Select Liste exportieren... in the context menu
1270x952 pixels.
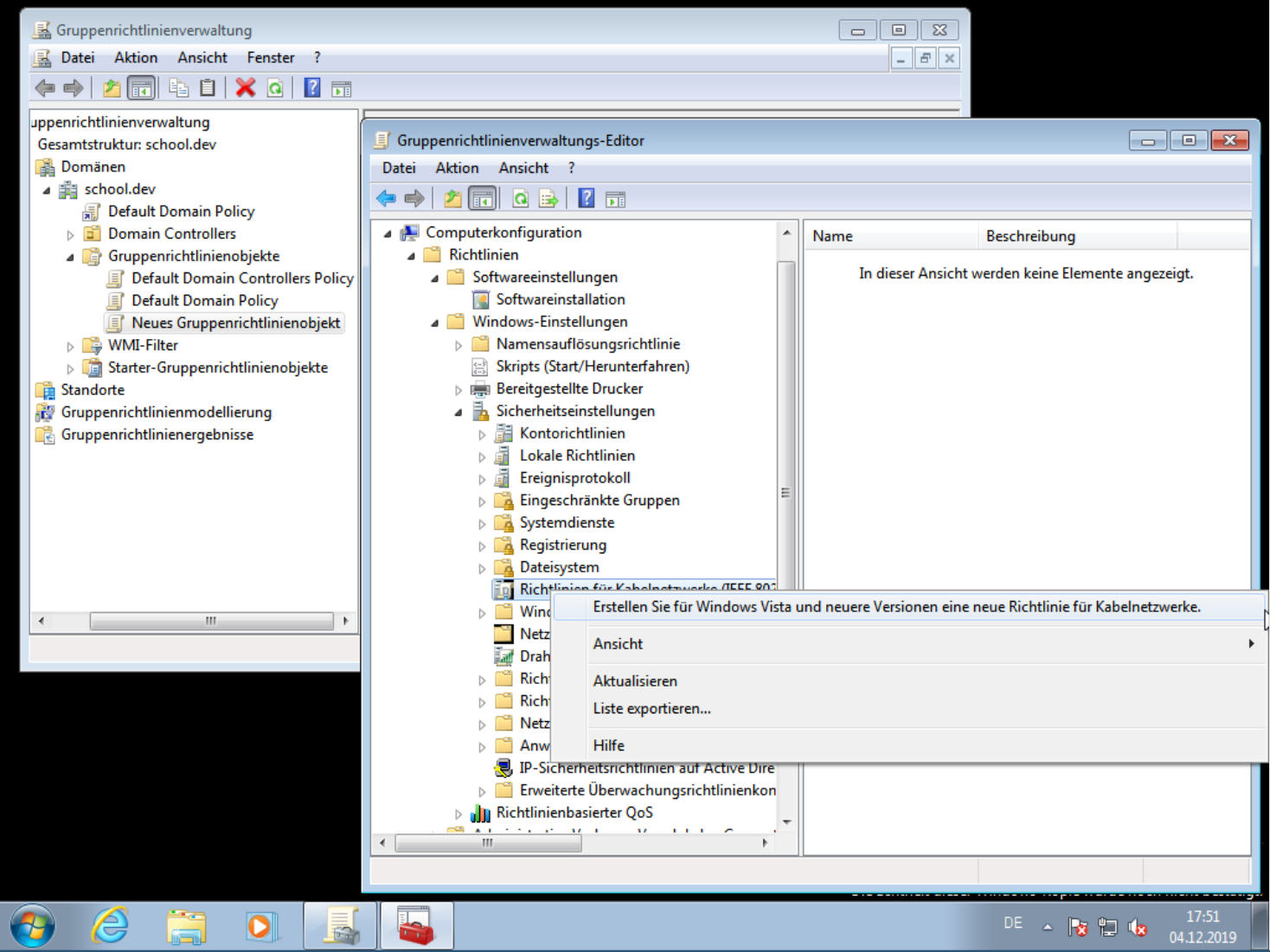[651, 708]
